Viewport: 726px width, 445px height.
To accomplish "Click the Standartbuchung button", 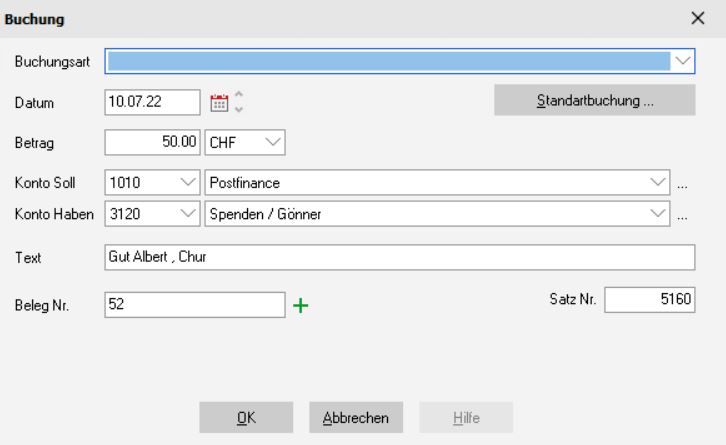I will coord(594,102).
